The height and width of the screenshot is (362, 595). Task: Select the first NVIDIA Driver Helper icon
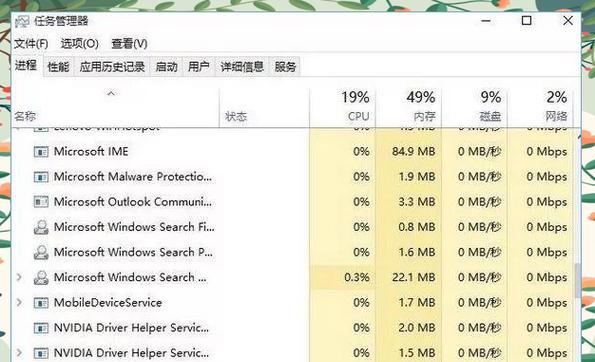point(41,328)
